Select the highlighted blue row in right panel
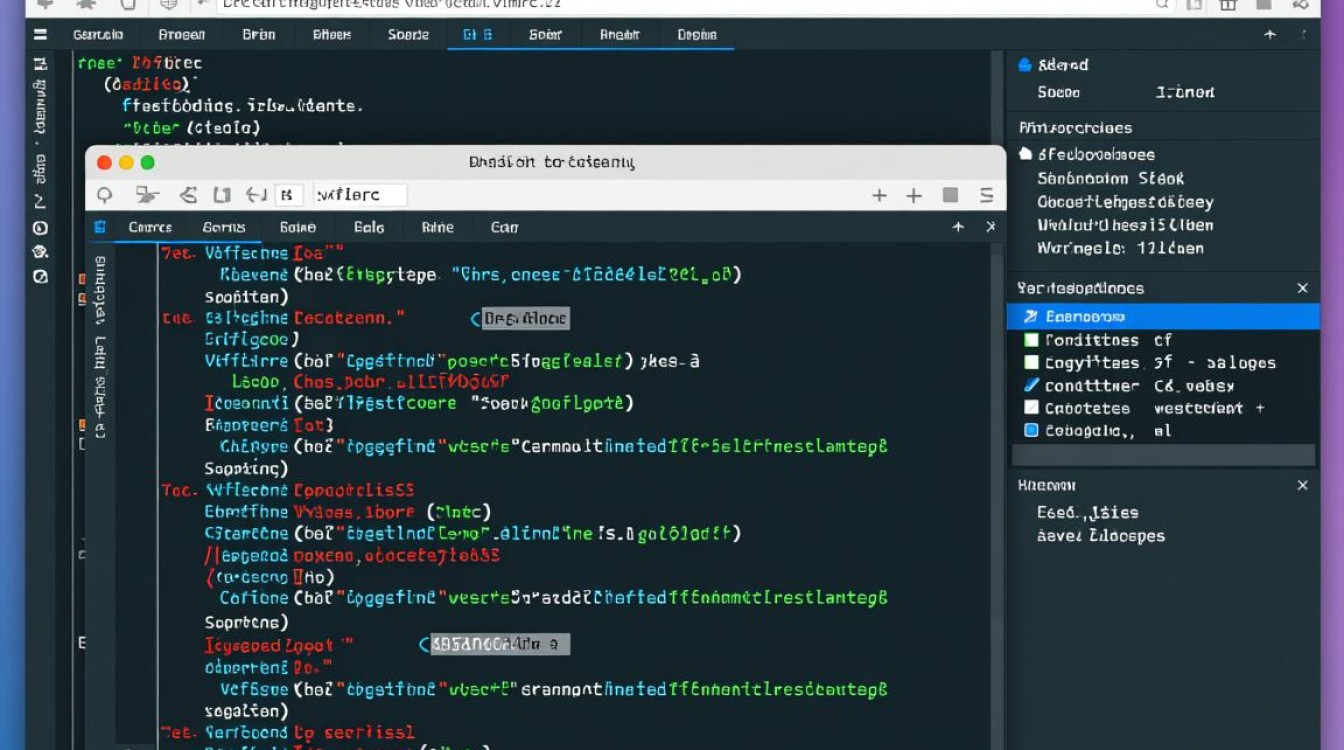 coord(1162,316)
